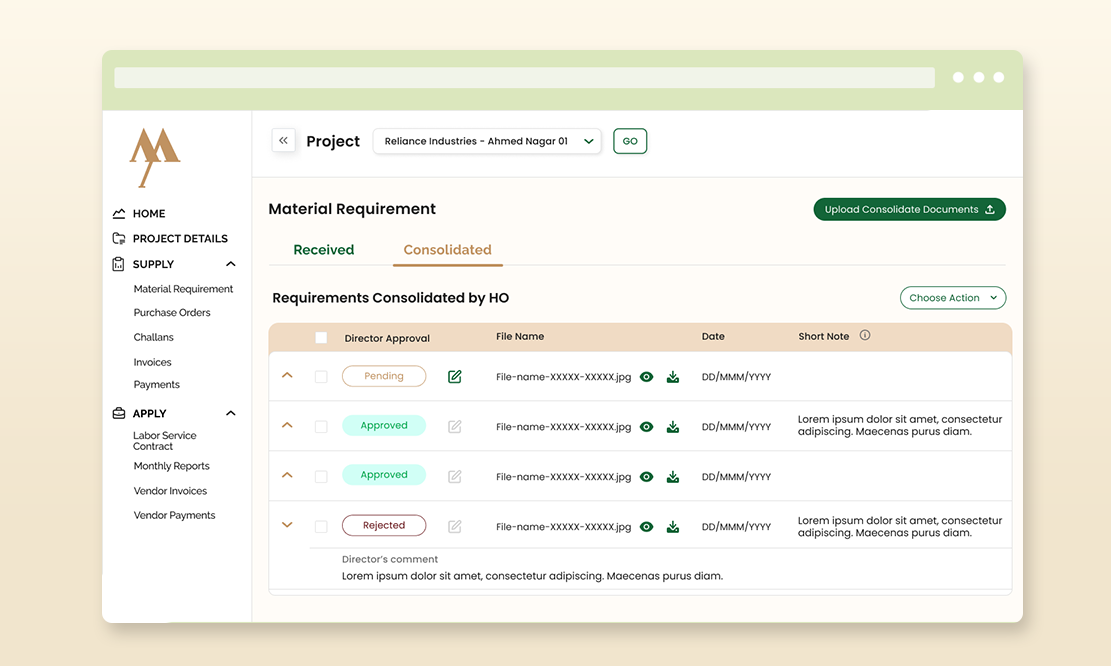Check the checkbox in the Rejected row
The height and width of the screenshot is (666, 1111).
[x=321, y=526]
